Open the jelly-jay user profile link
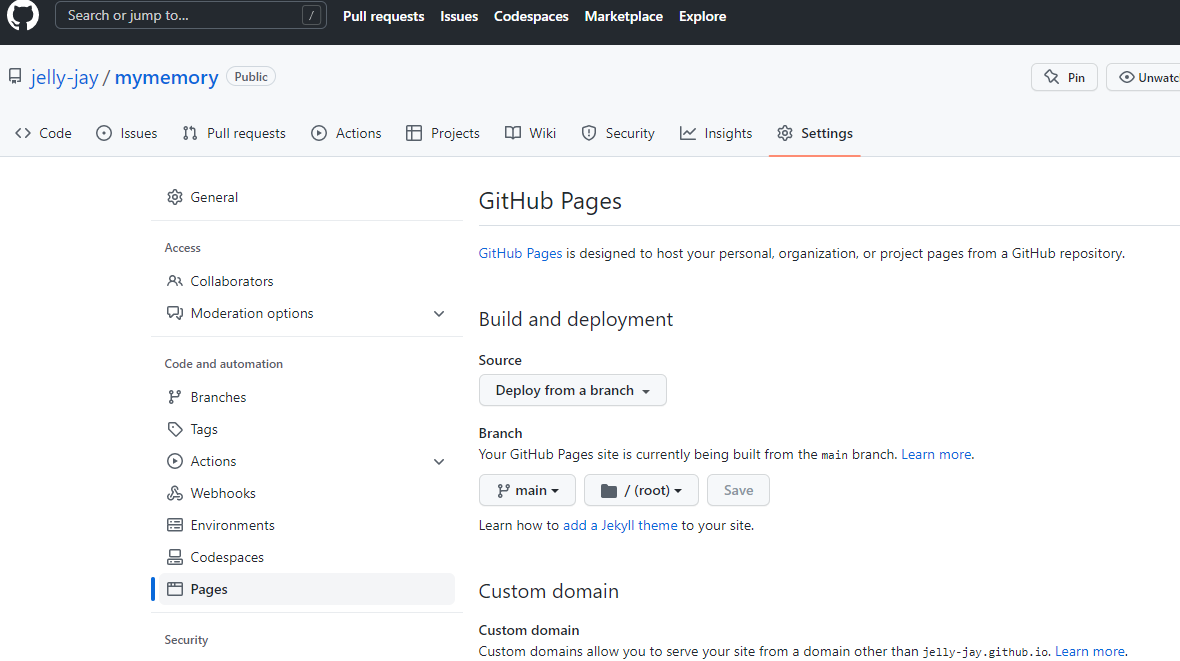The height and width of the screenshot is (661, 1180). [64, 77]
